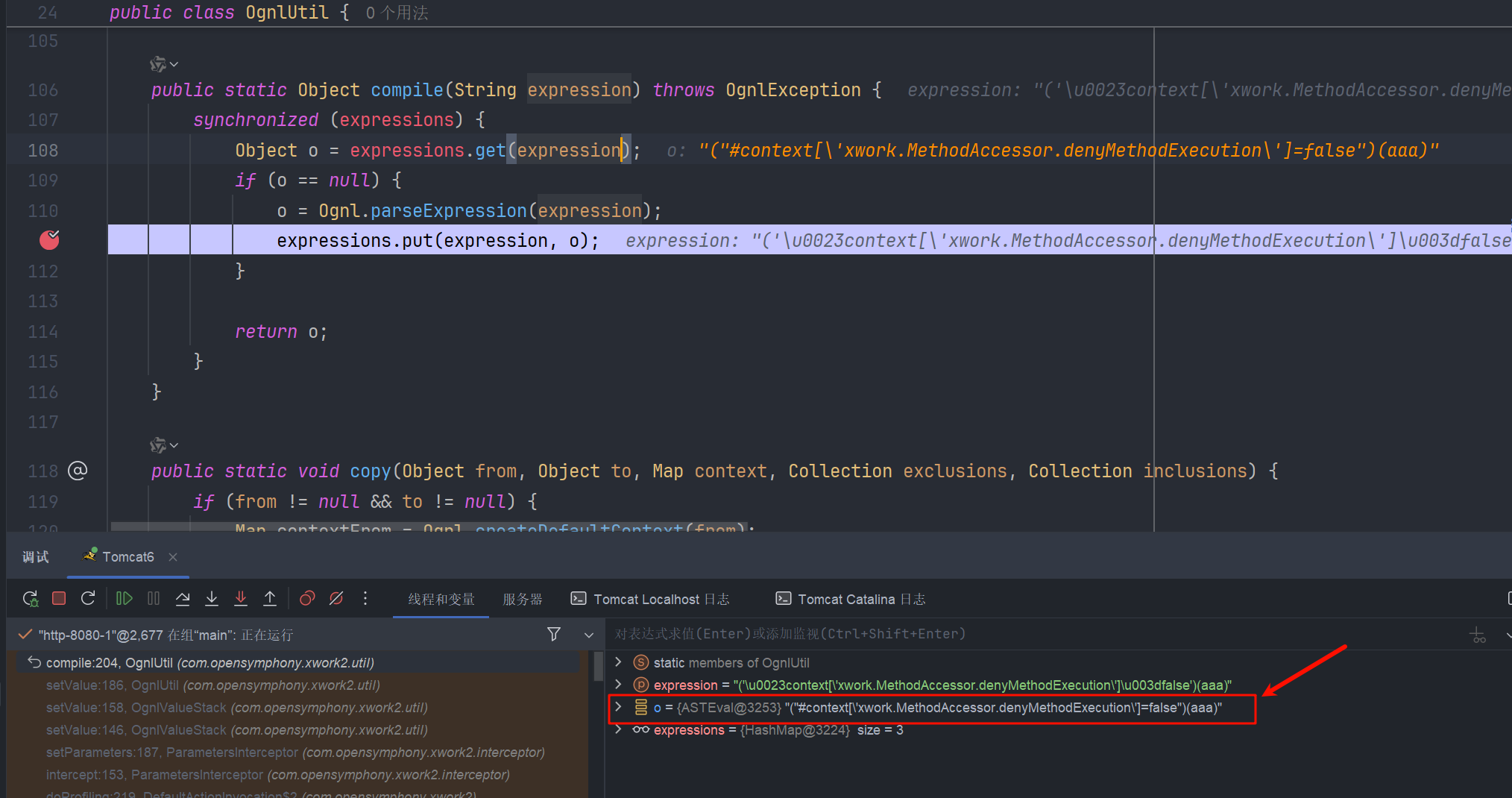Screen dimensions: 1512x798
Task: Click the frames panel vertical scrollbar
Action: [598, 666]
